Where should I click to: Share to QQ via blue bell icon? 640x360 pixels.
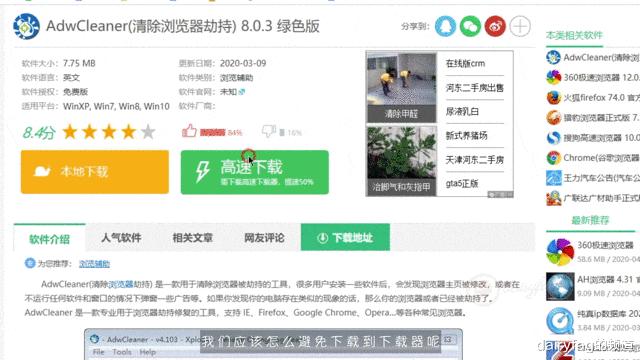[x=445, y=26]
